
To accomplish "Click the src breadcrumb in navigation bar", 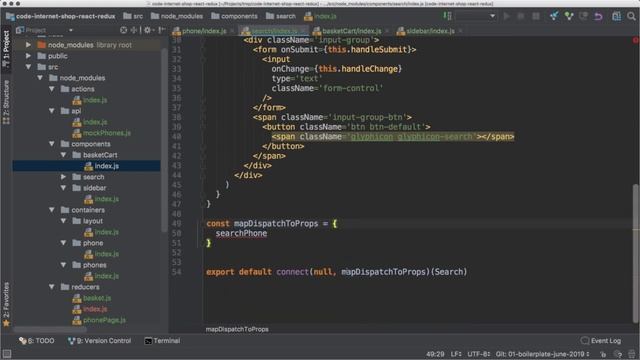I will [x=133, y=16].
